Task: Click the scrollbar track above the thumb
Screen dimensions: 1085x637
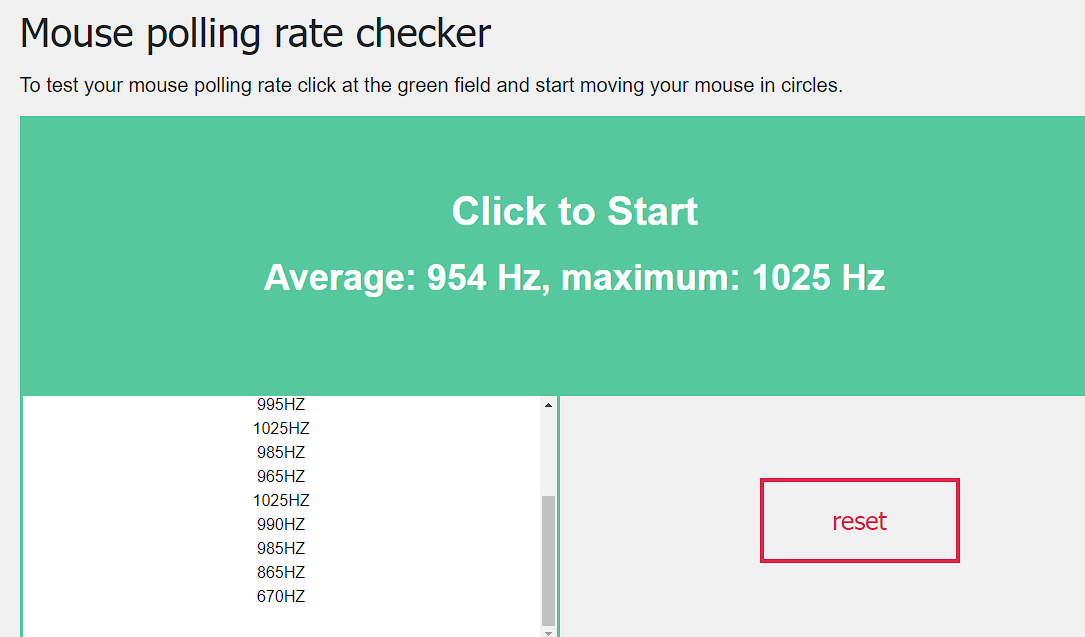Action: pyautogui.click(x=548, y=454)
